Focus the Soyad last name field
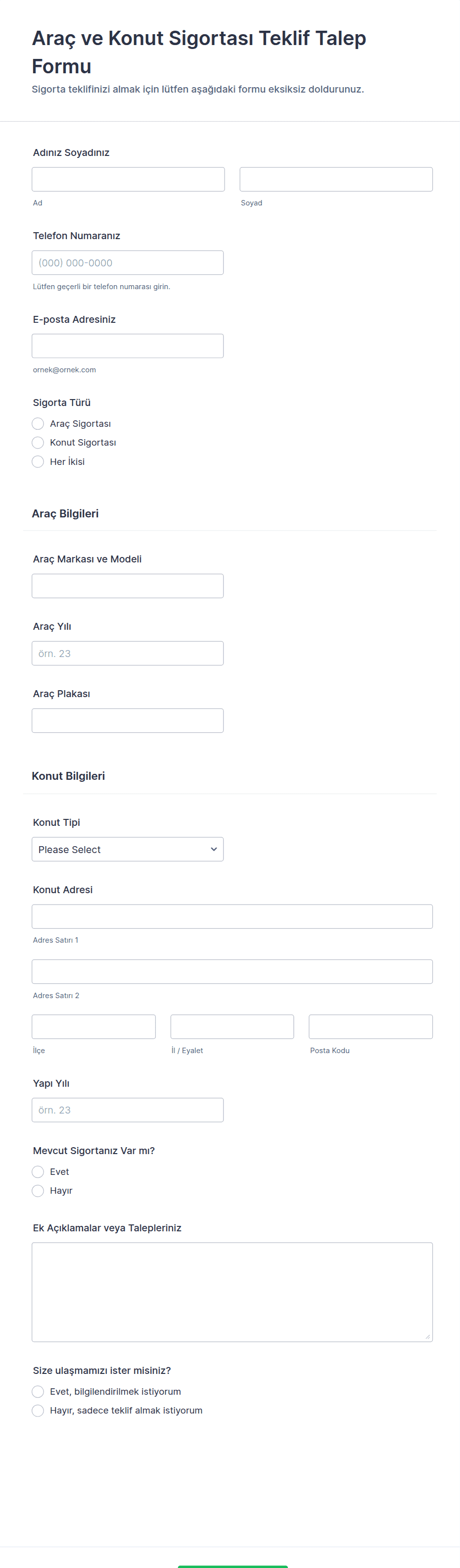This screenshot has height=1568, width=460. point(336,180)
